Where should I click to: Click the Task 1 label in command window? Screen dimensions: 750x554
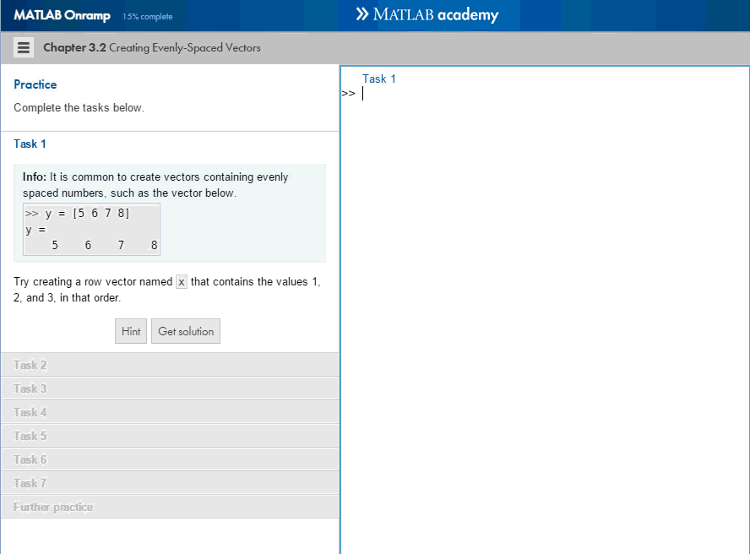coord(379,79)
